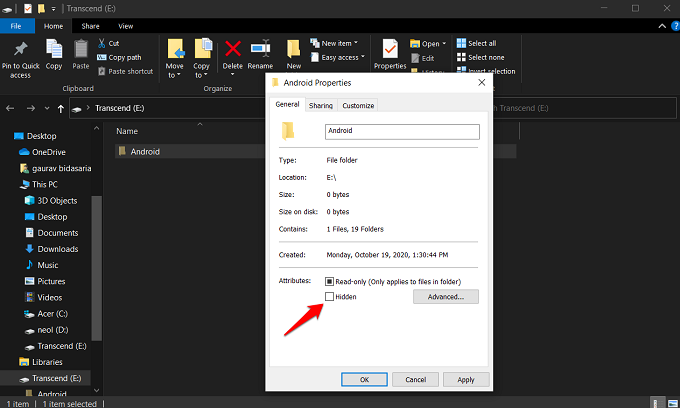
Task: Select OneDrive in navigation pane
Action: click(x=42, y=152)
